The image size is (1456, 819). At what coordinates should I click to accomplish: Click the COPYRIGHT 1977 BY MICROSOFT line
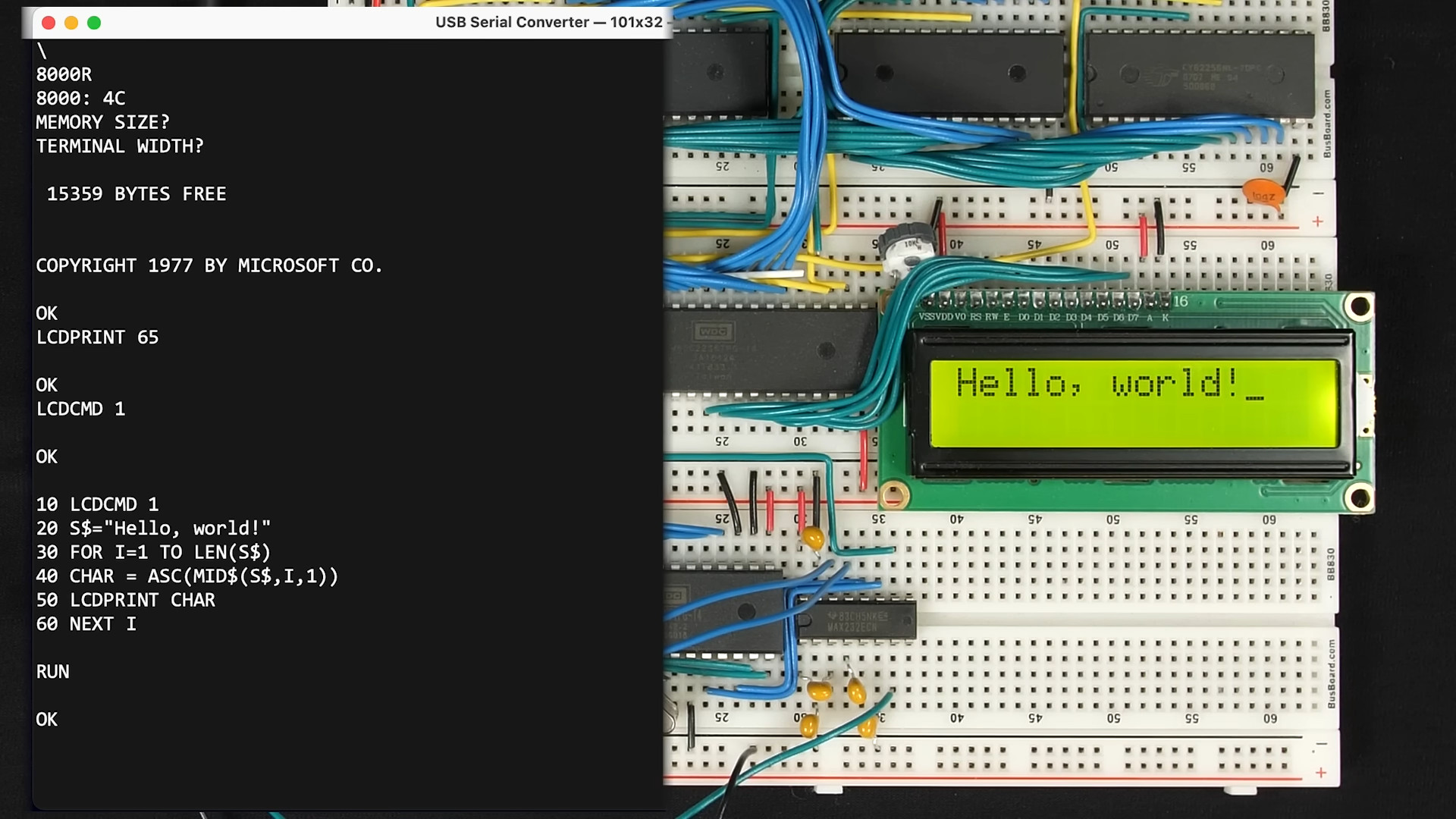[209, 265]
